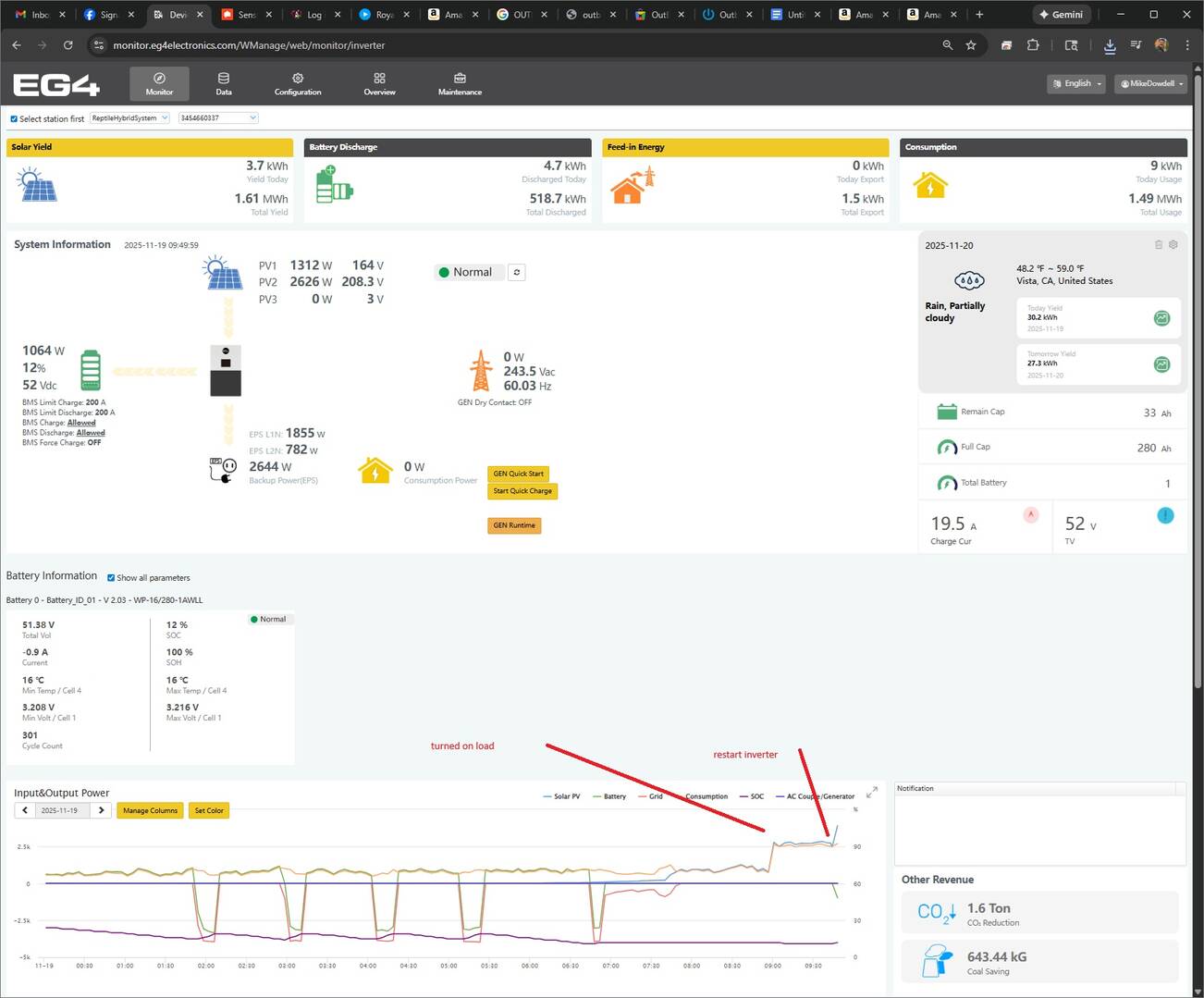Click the blue TV info icon
The width and height of the screenshot is (1204, 998).
click(1165, 515)
